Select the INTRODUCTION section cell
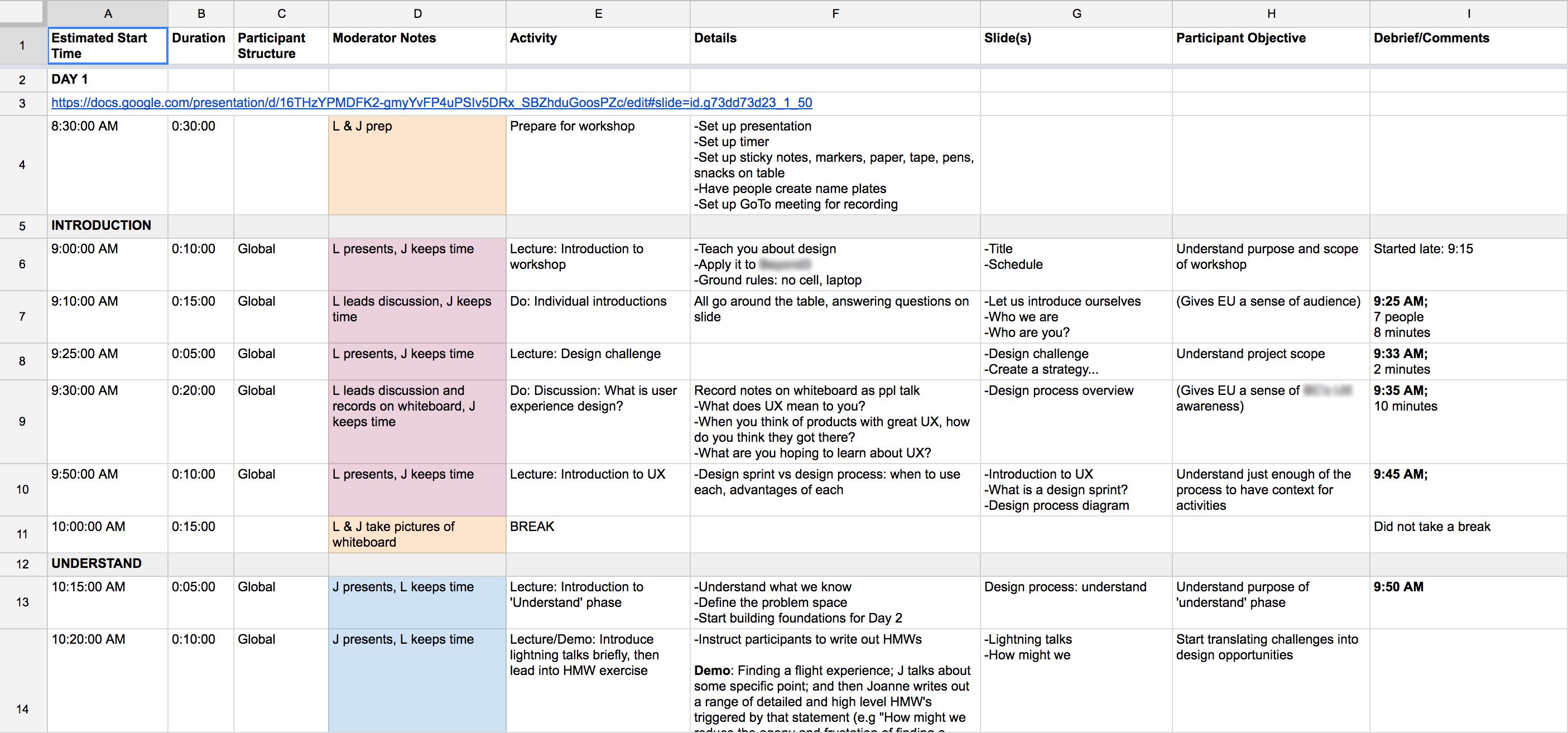This screenshot has width=1568, height=733. (108, 226)
